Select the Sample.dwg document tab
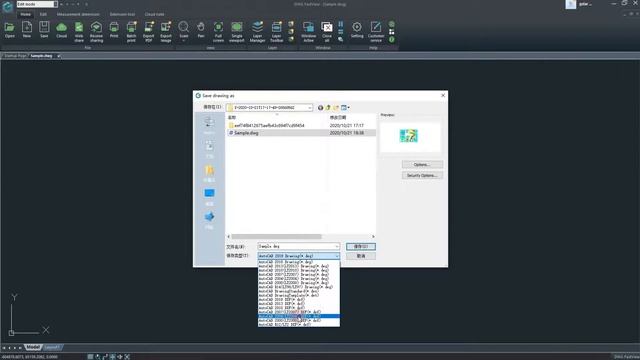This screenshot has width=640, height=360. coord(41,56)
